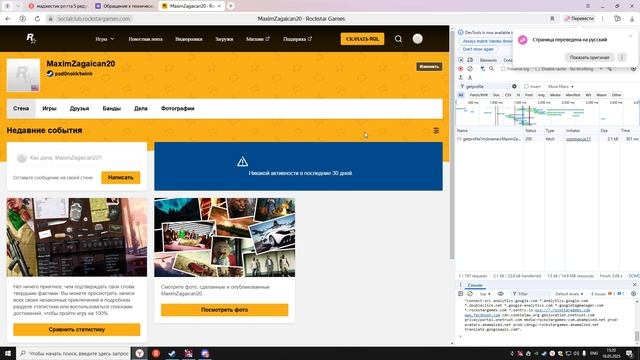The image size is (640, 360).
Task: Expand the Игры dropdown in site navigation
Action: [104, 39]
